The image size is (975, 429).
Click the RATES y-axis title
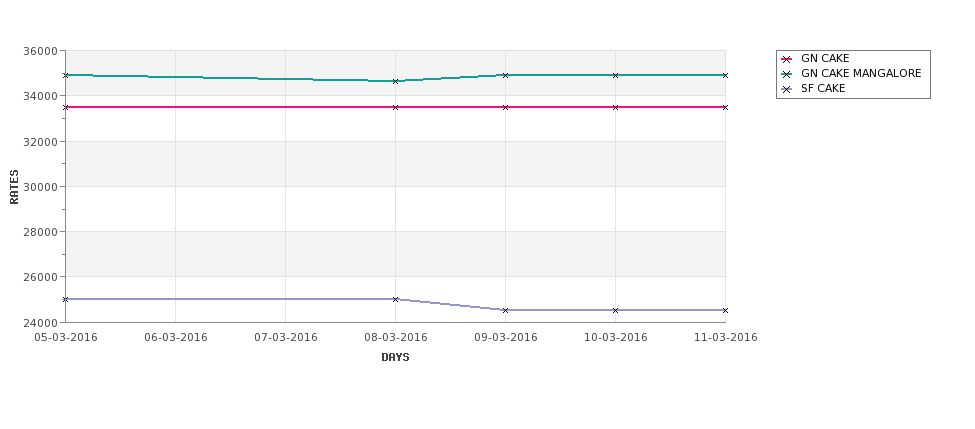14,187
